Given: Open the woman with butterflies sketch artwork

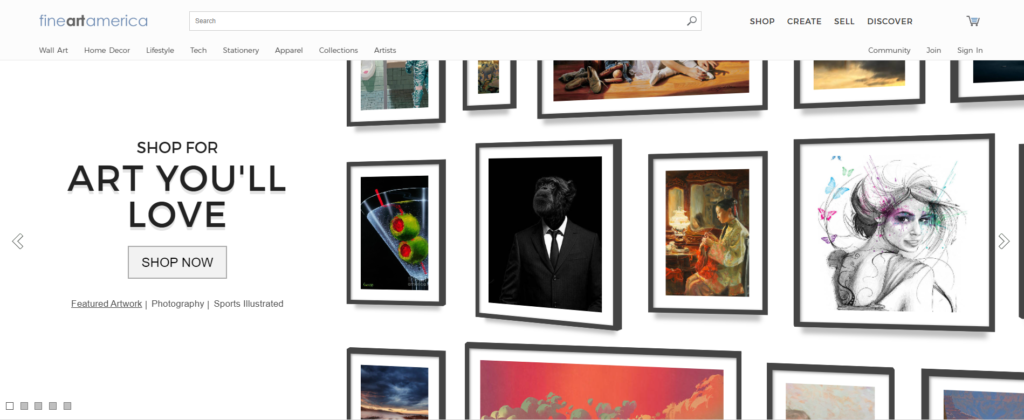Looking at the screenshot, I should [893, 233].
